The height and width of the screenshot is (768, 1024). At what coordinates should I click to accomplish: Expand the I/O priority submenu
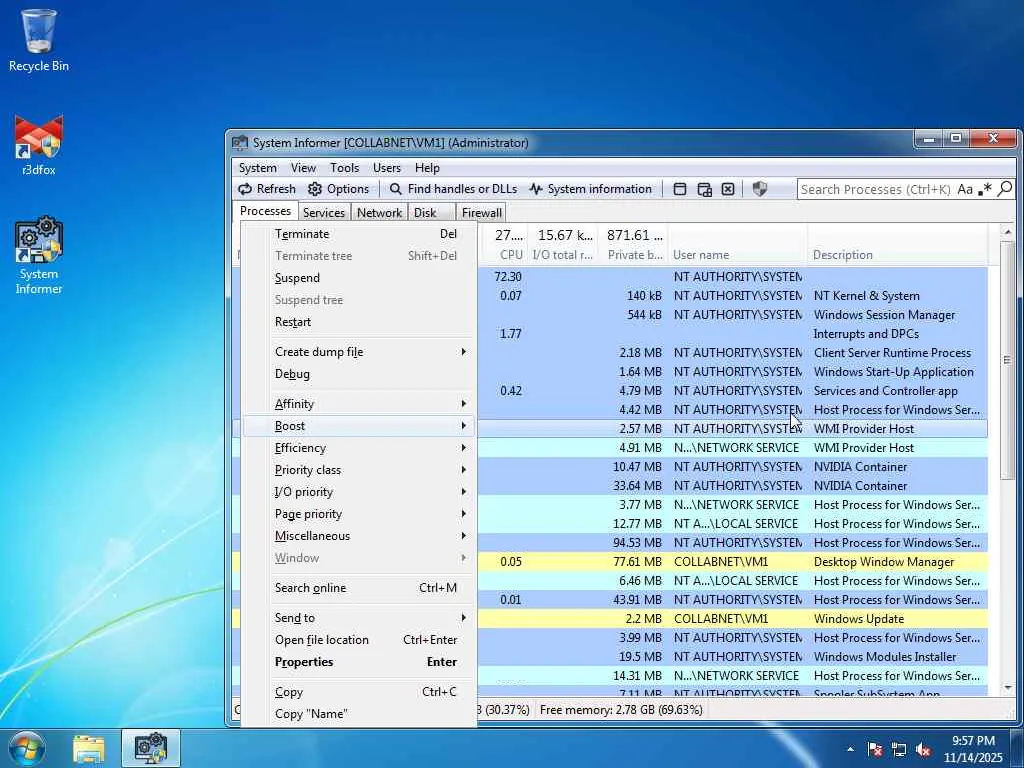359,492
